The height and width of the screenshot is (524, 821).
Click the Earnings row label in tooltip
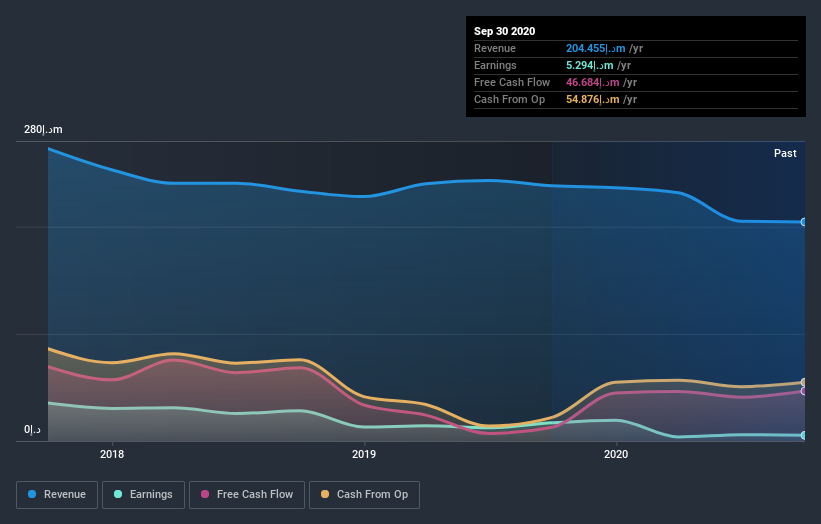click(495, 65)
